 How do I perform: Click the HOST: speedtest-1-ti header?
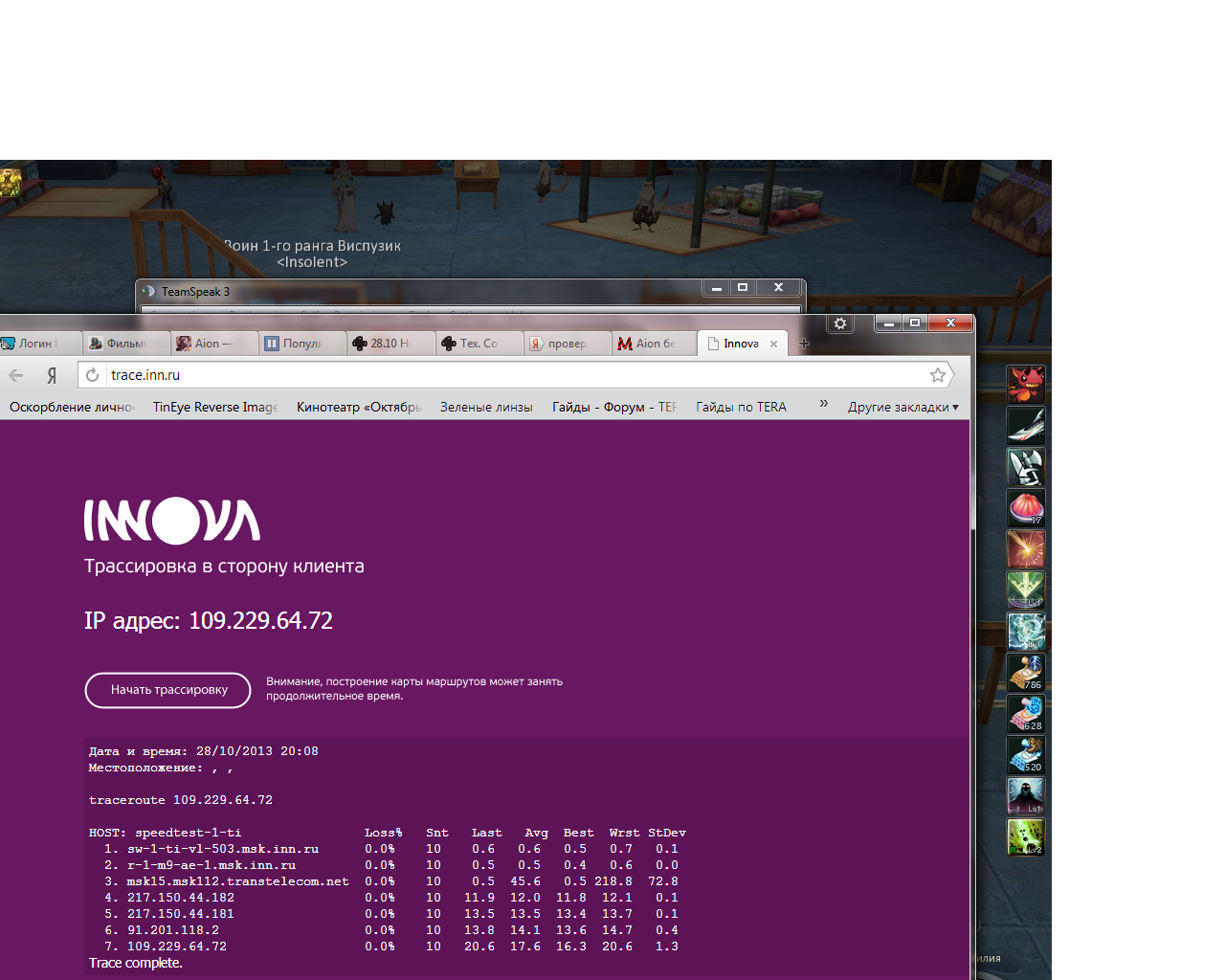click(x=166, y=833)
